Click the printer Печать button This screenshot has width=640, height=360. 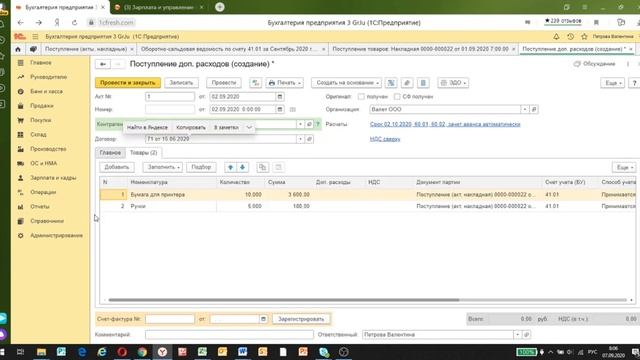pyautogui.click(x=285, y=83)
